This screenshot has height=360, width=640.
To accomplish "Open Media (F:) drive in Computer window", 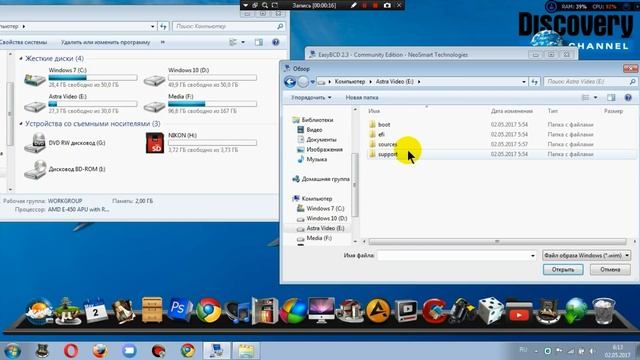I will click(200, 104).
